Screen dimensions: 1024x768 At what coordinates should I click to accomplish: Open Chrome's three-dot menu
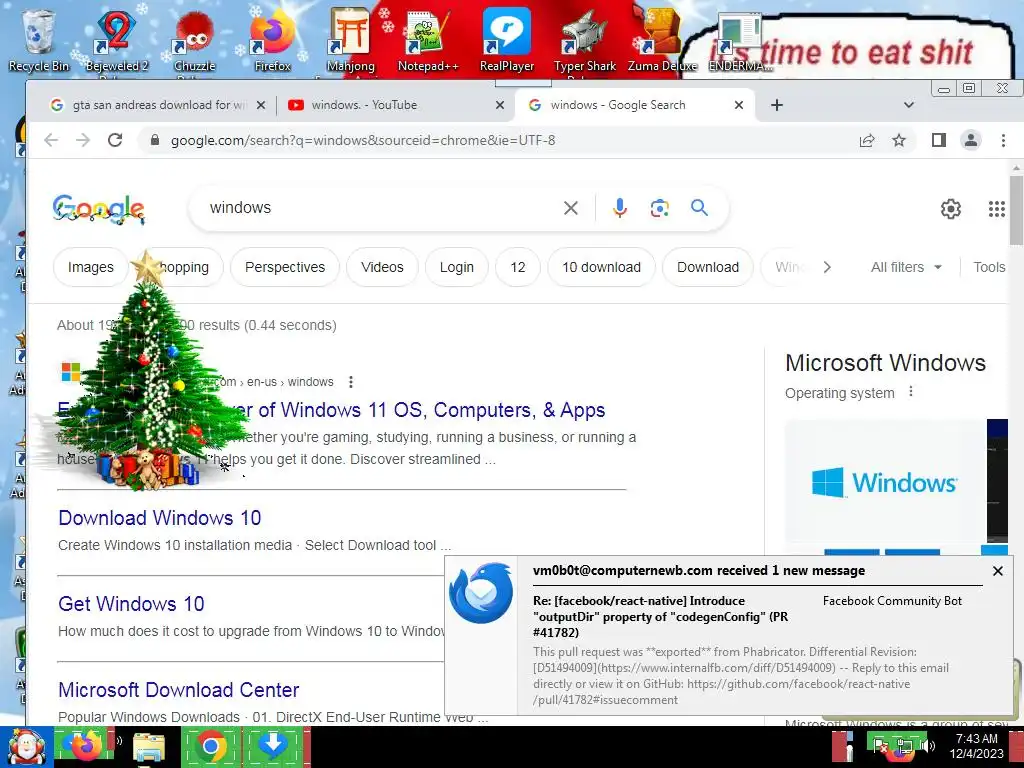click(1003, 140)
